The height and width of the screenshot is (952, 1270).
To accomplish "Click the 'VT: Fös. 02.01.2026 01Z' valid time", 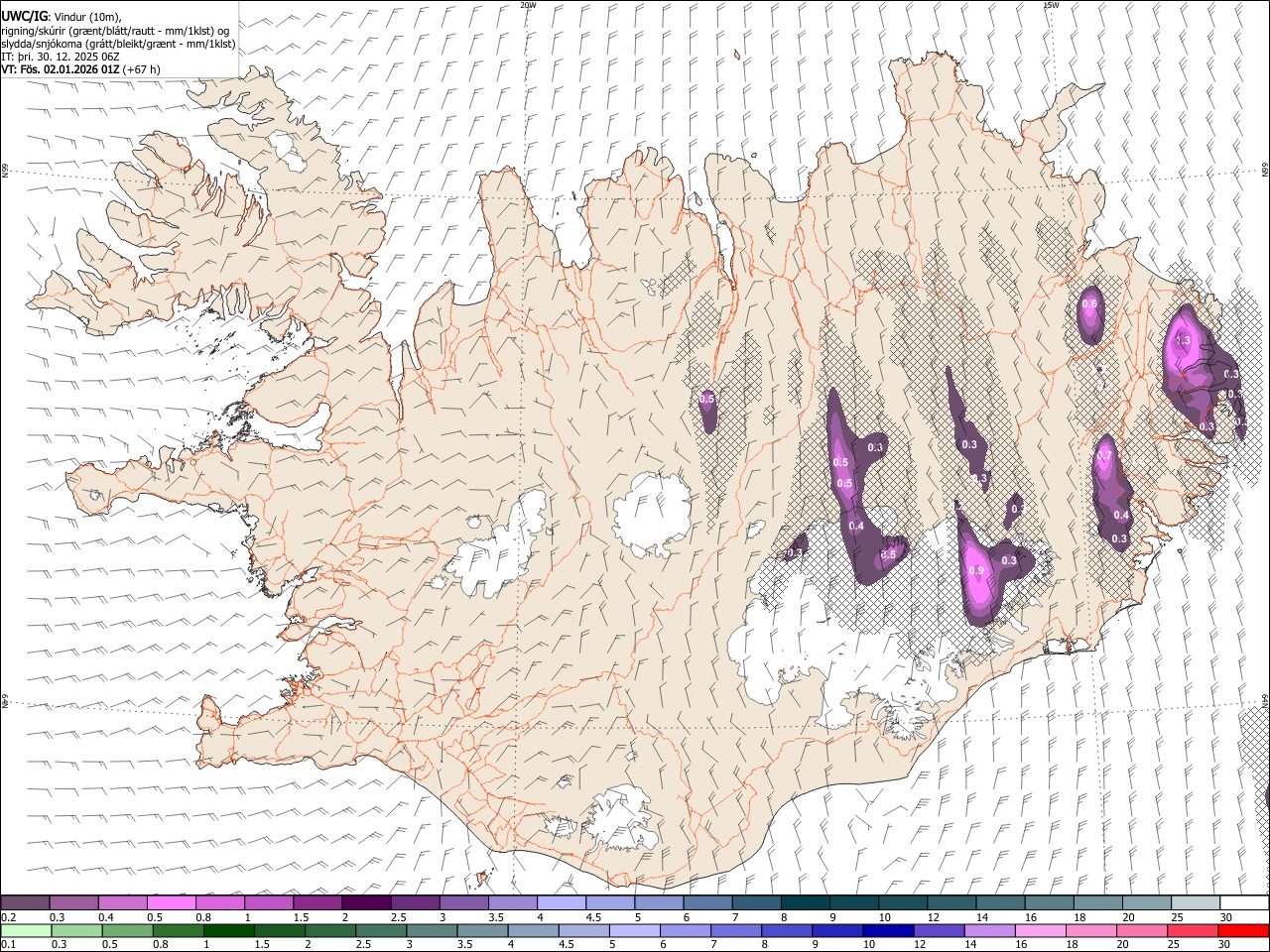I will tap(61, 69).
